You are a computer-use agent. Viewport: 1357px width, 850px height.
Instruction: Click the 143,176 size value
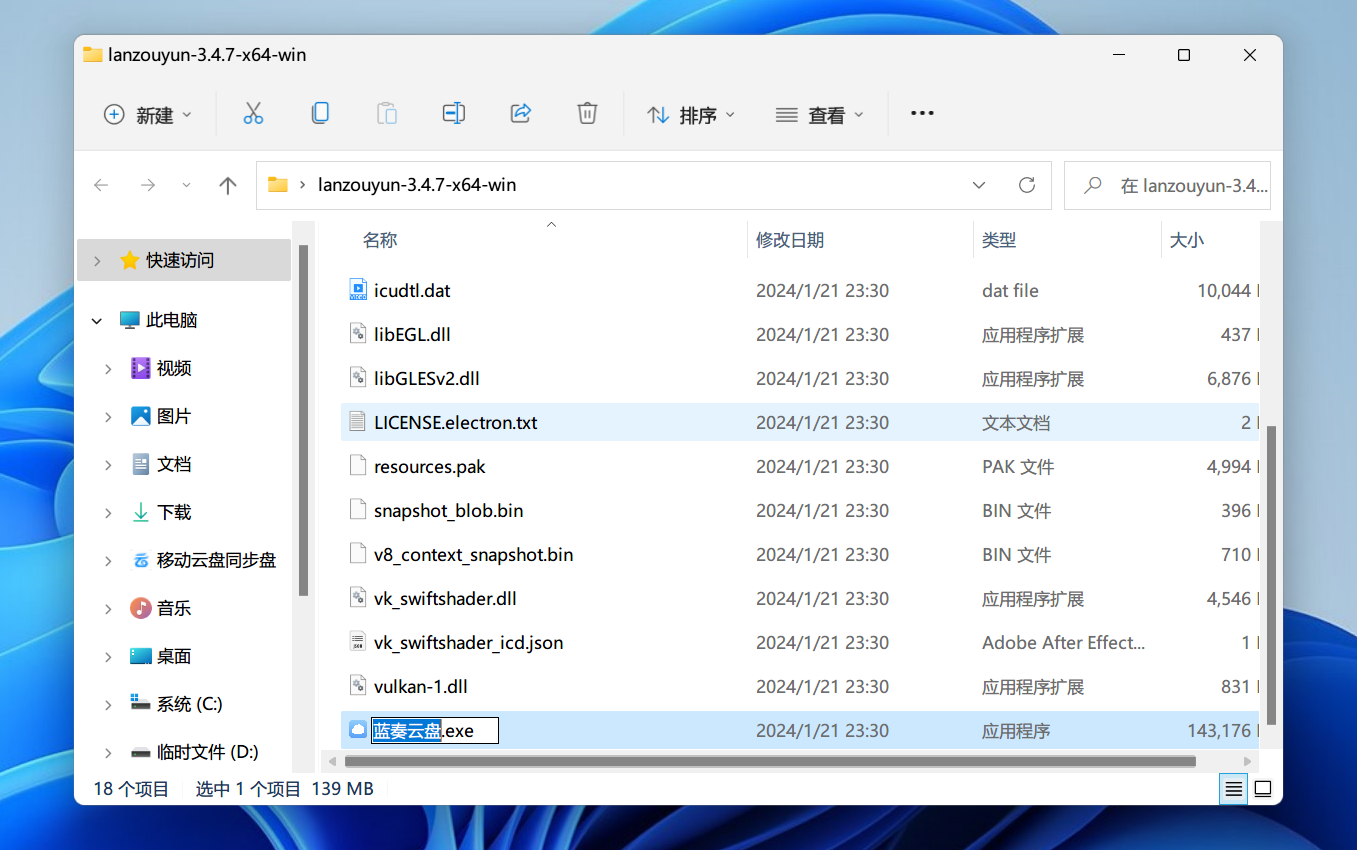coord(1219,731)
